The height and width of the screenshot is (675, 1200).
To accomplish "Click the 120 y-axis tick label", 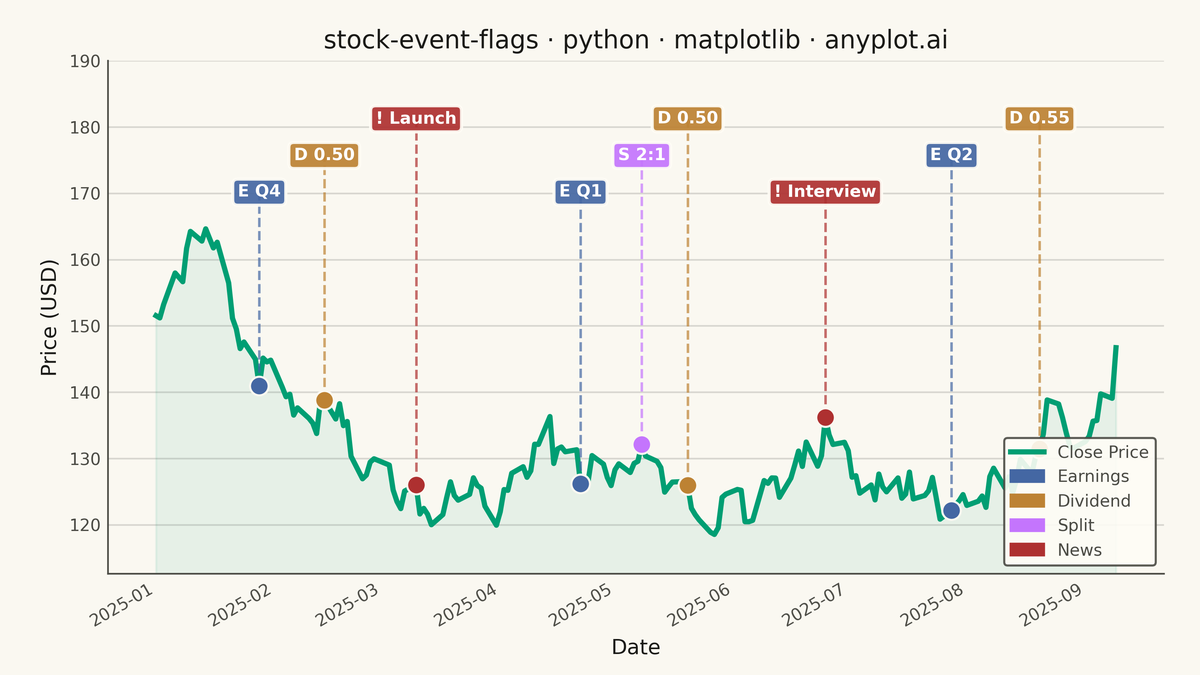I will (x=87, y=525).
